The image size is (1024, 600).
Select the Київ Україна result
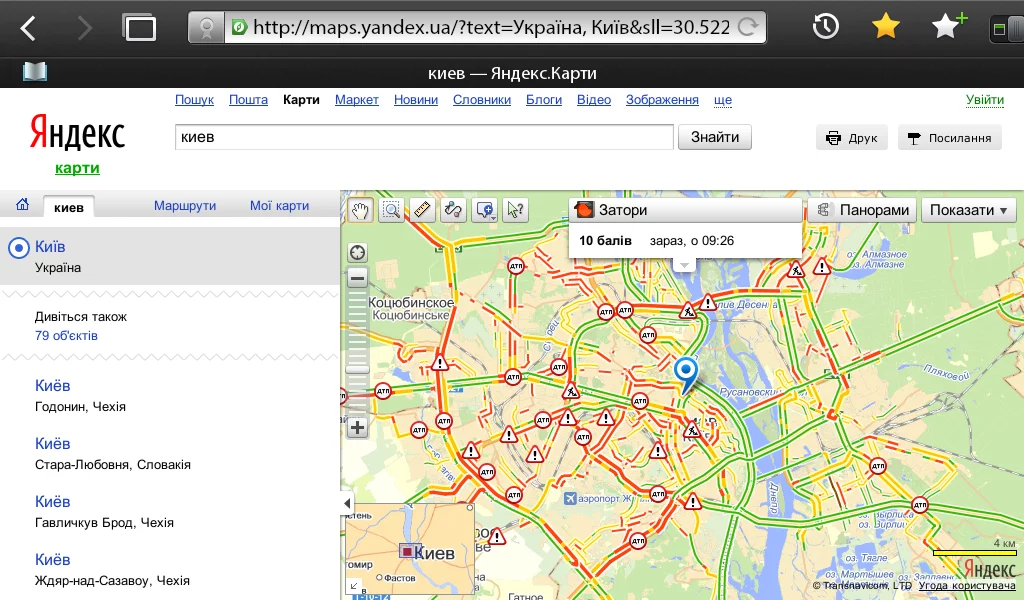pos(170,256)
